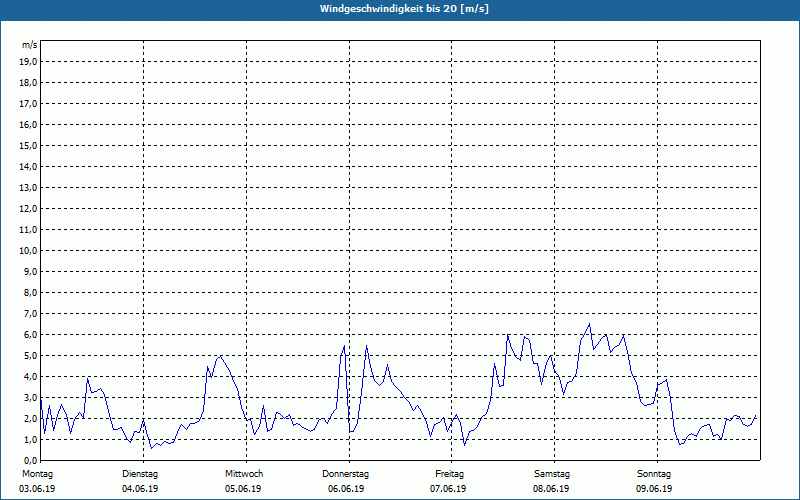
Task: Click the date 09.06.19
Action: [x=654, y=489]
